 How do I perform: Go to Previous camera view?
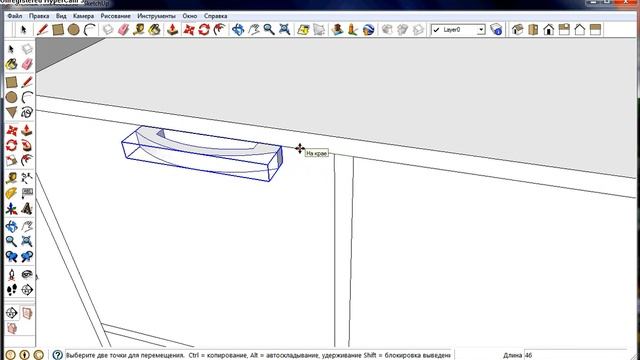pos(11,257)
